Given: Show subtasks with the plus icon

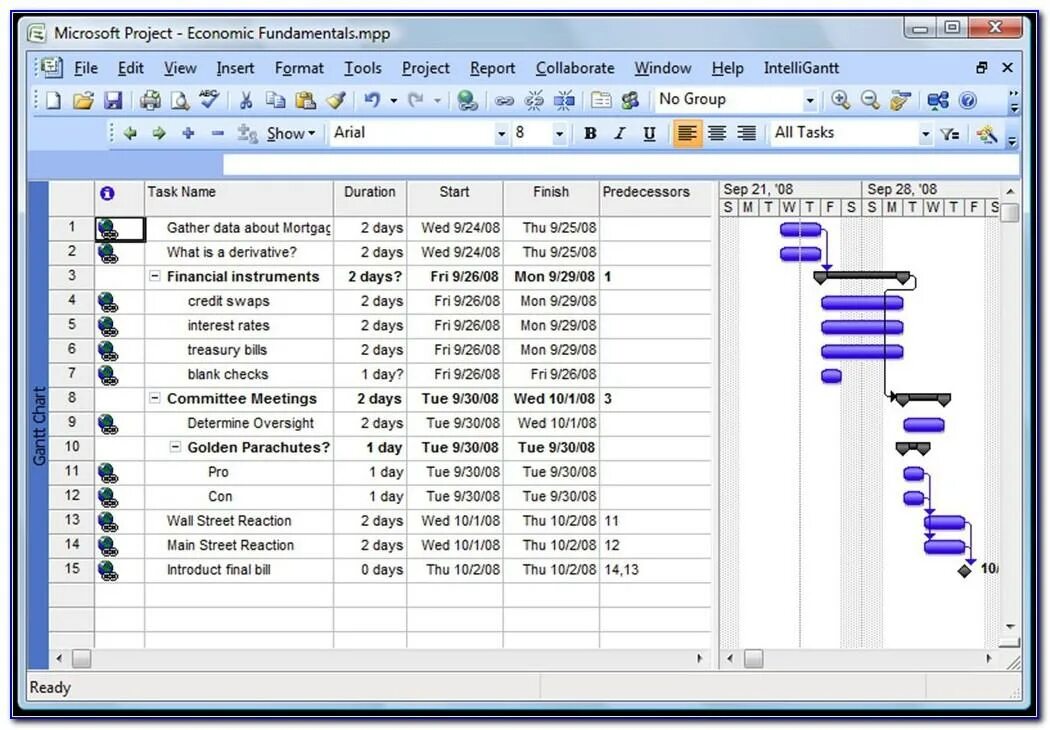Looking at the screenshot, I should point(188,133).
